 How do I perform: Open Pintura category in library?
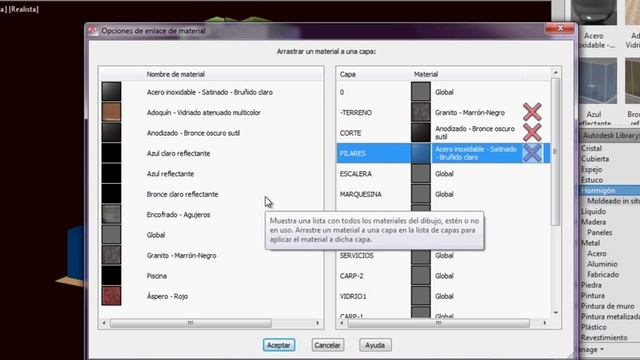pos(593,296)
